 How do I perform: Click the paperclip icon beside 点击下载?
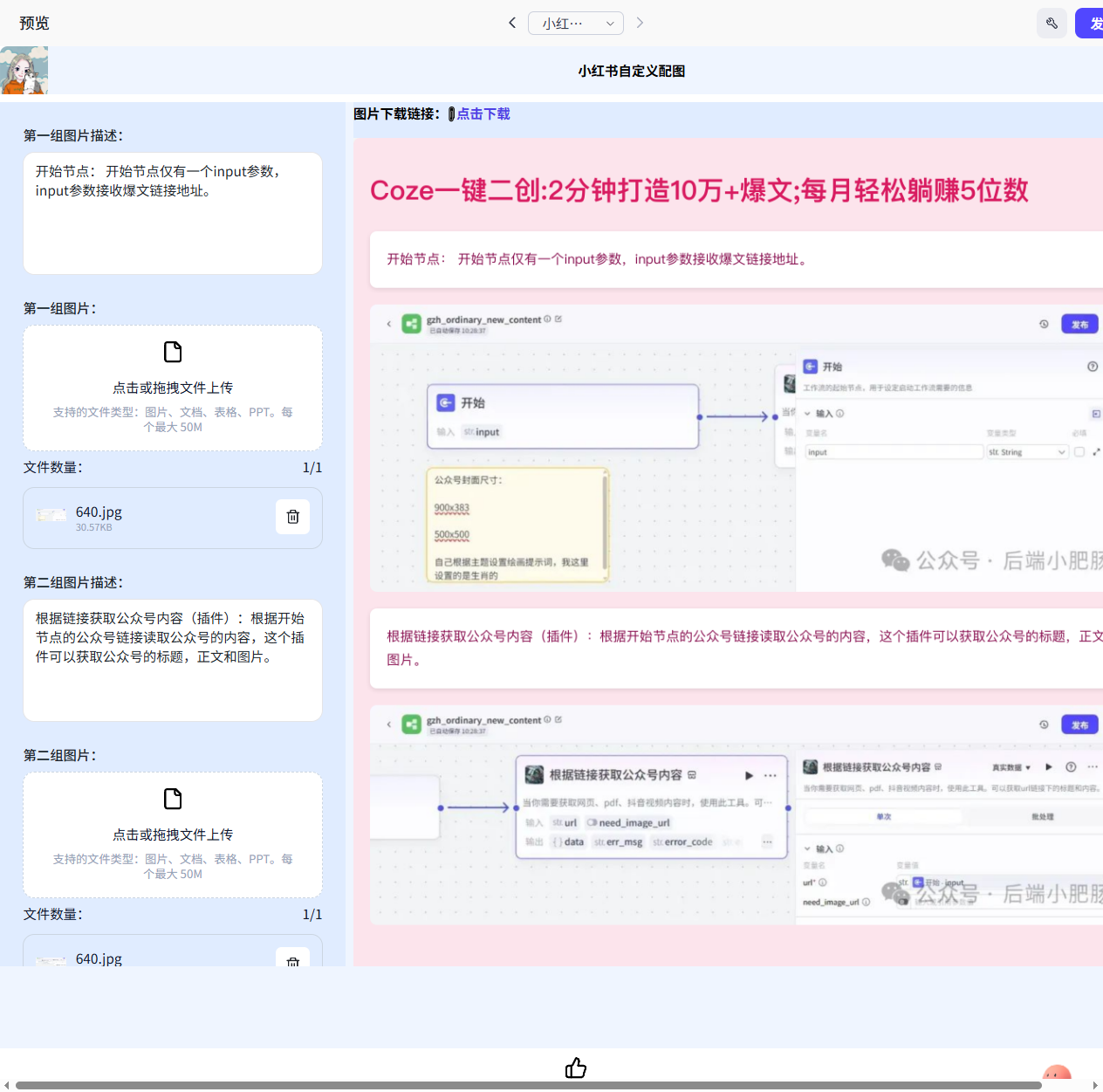pos(451,114)
